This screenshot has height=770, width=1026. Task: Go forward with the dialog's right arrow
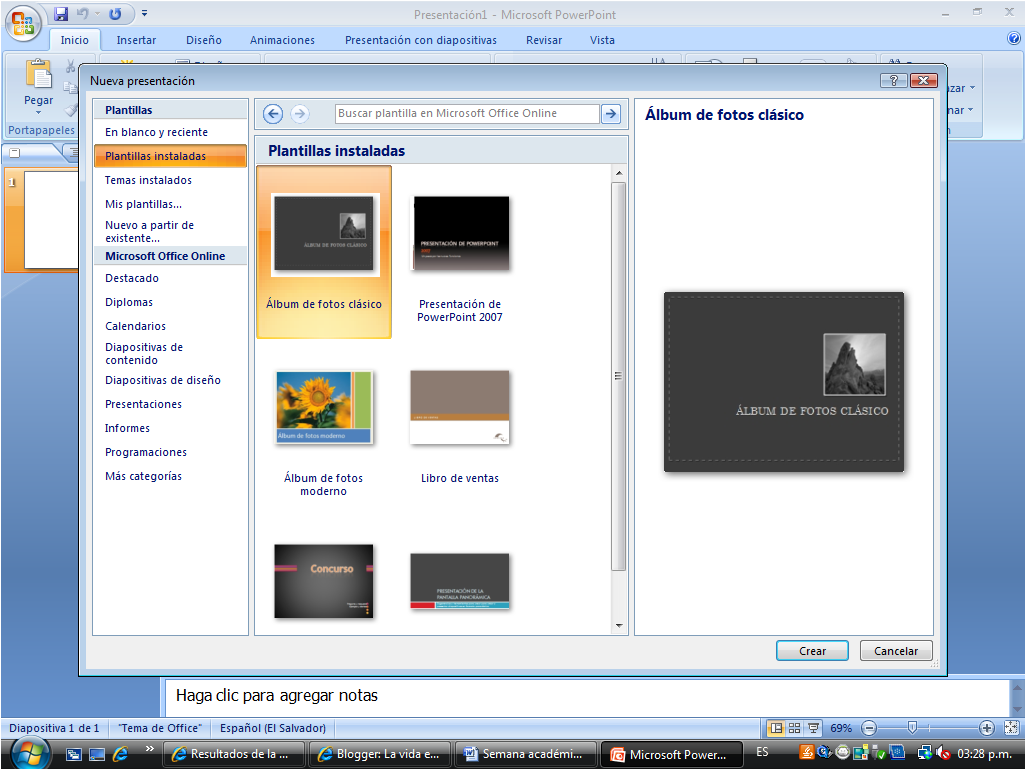300,114
